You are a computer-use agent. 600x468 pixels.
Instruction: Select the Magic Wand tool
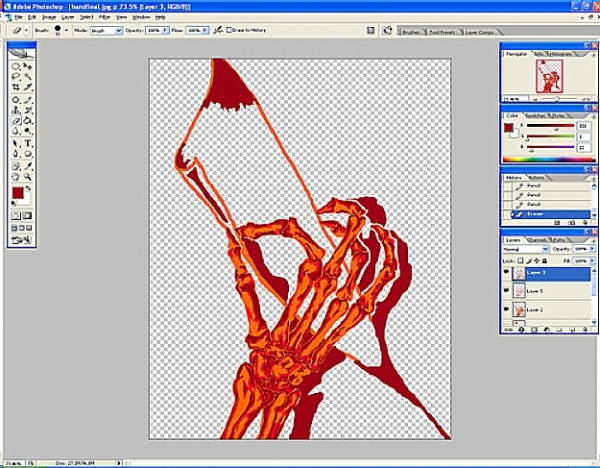28,77
